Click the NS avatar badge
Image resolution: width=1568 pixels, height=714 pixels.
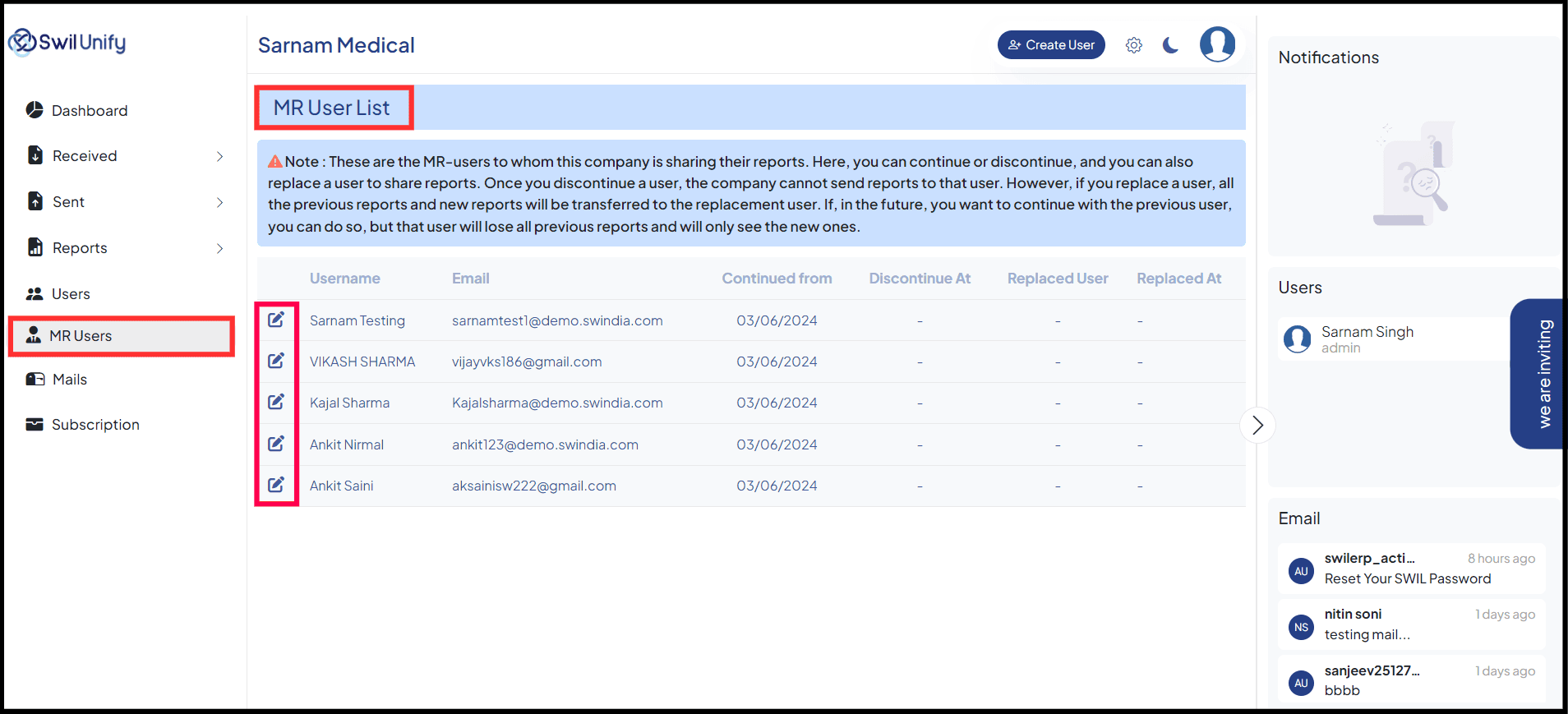tap(1301, 627)
